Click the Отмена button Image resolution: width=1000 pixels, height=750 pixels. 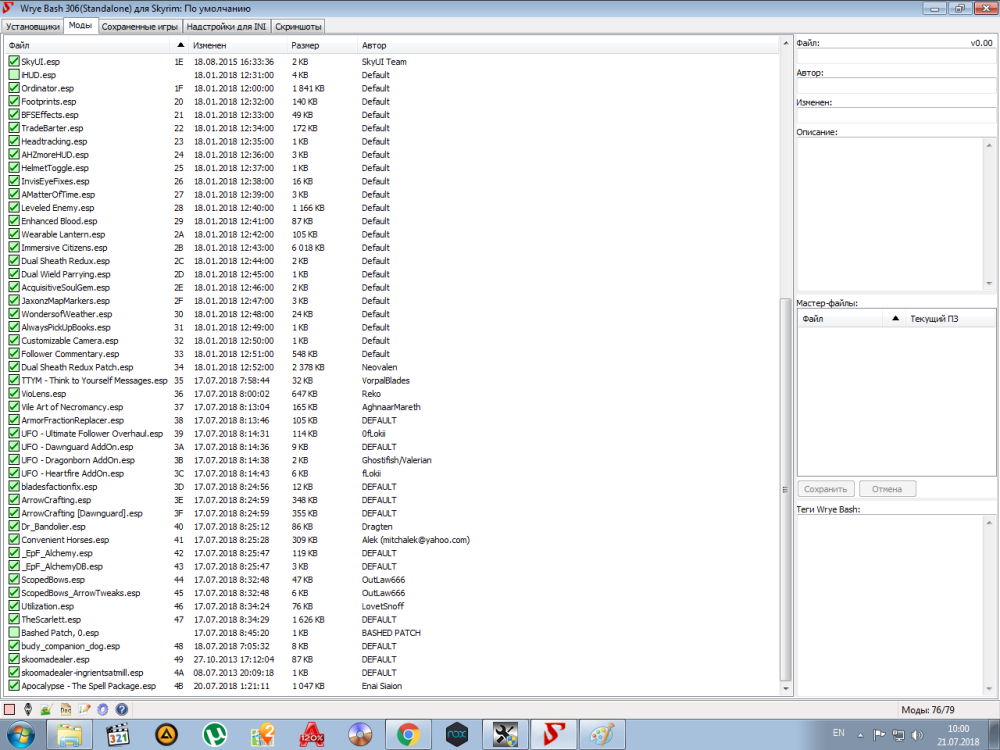(887, 489)
